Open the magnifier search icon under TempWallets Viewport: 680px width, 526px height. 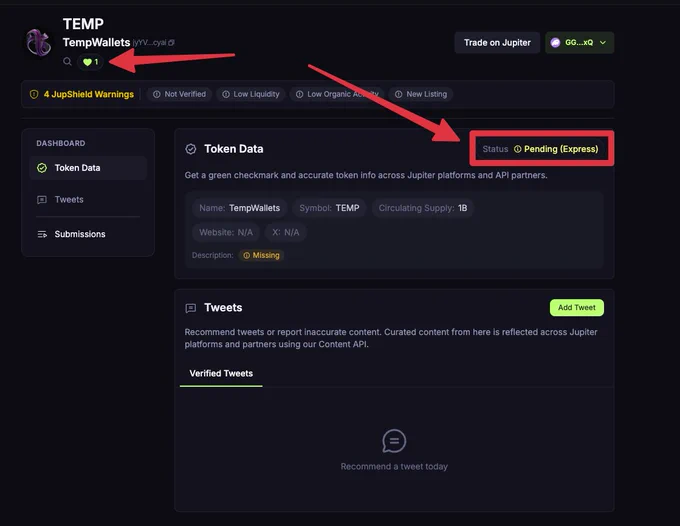(67, 62)
